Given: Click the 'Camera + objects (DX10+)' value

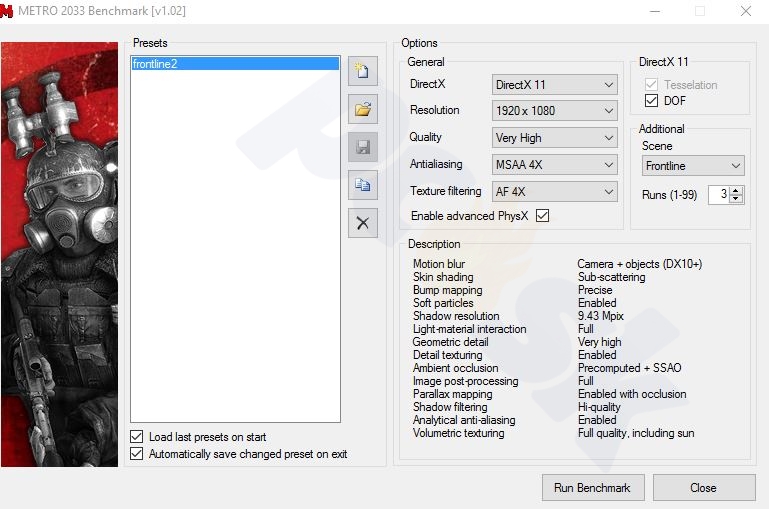Looking at the screenshot, I should [x=640, y=264].
